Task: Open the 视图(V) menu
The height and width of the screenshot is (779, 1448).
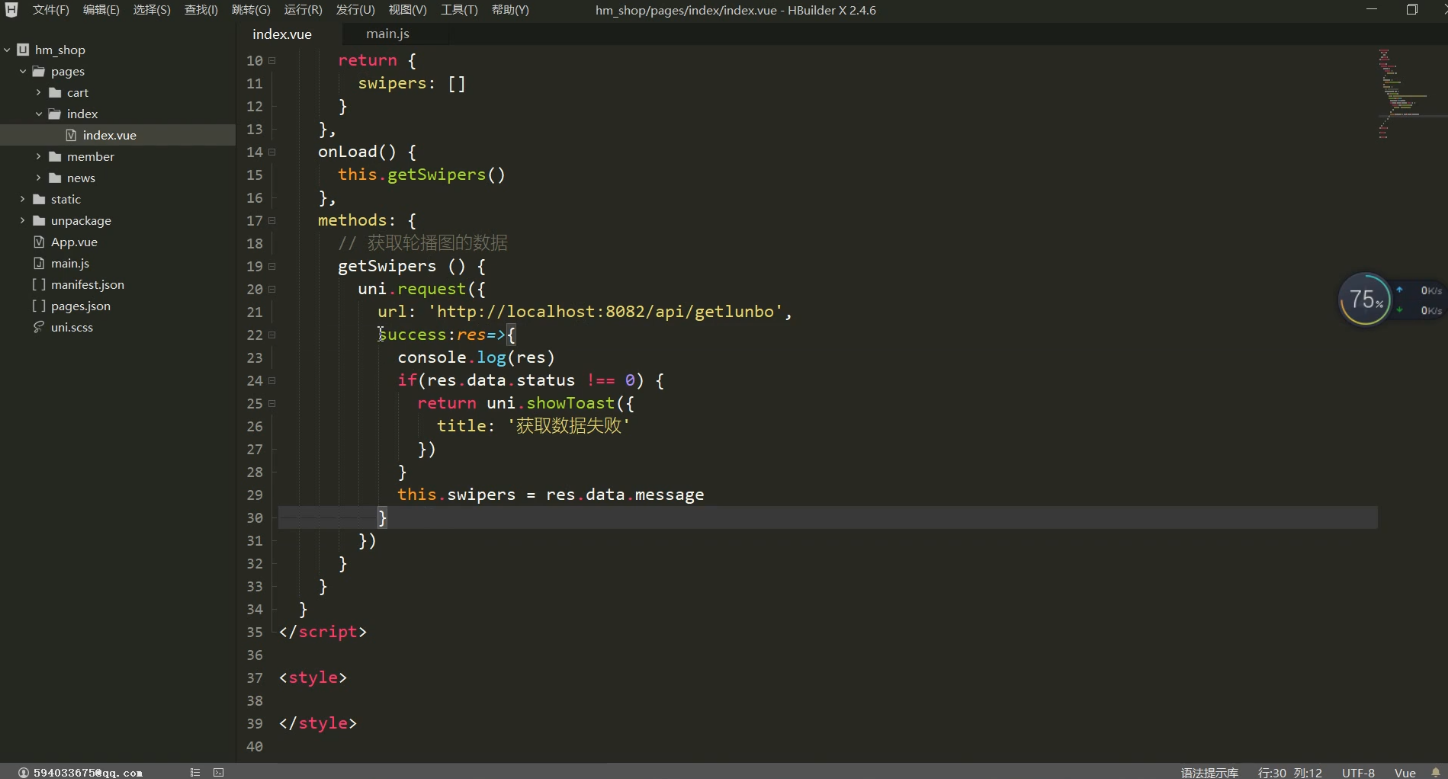Action: [x=407, y=10]
